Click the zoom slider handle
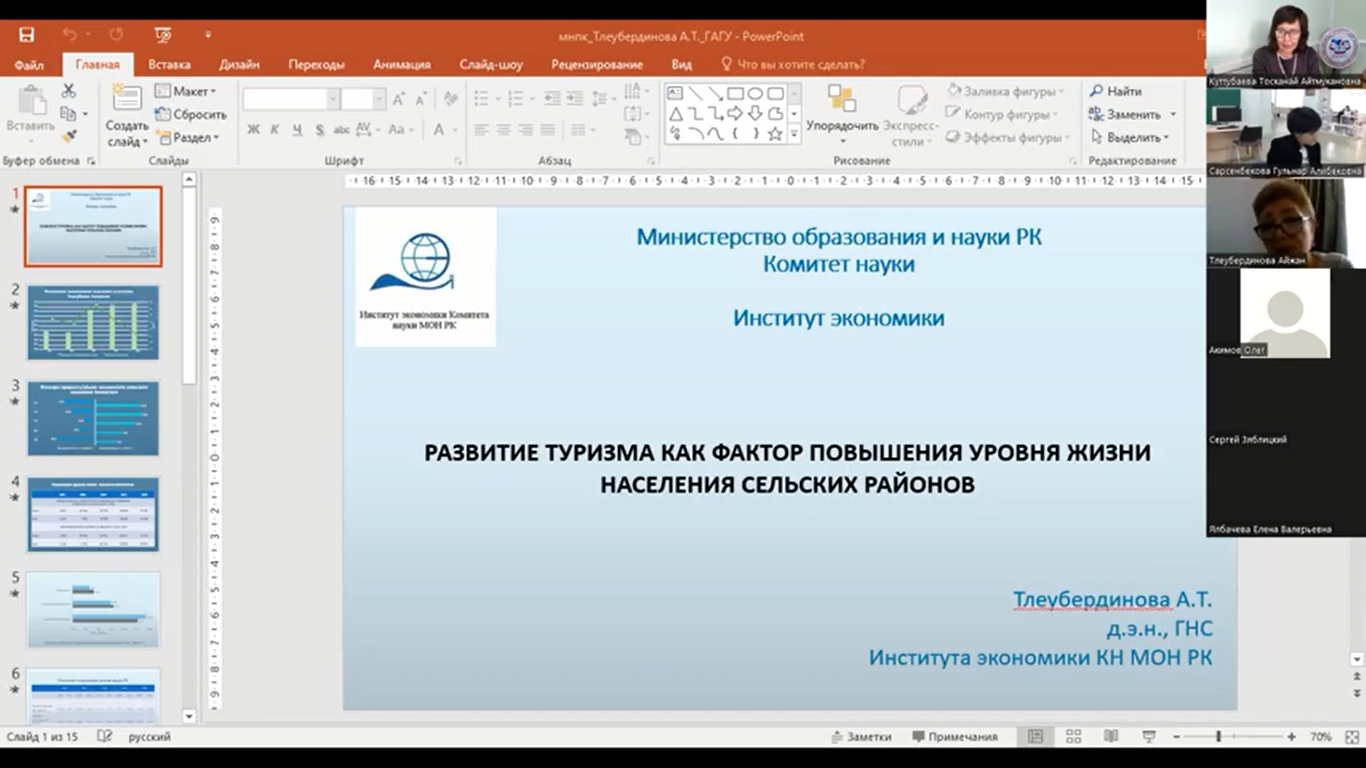This screenshot has height=768, width=1366. point(1218,736)
